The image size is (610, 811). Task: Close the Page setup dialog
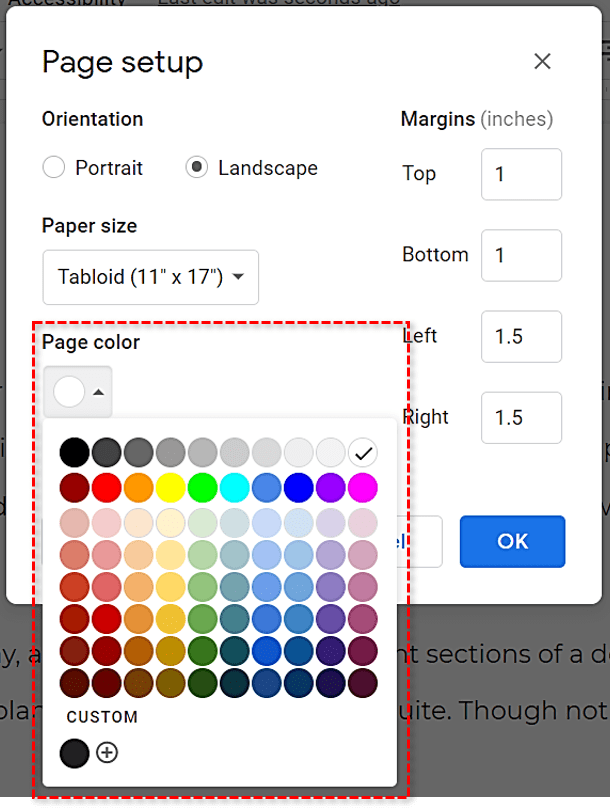(542, 62)
